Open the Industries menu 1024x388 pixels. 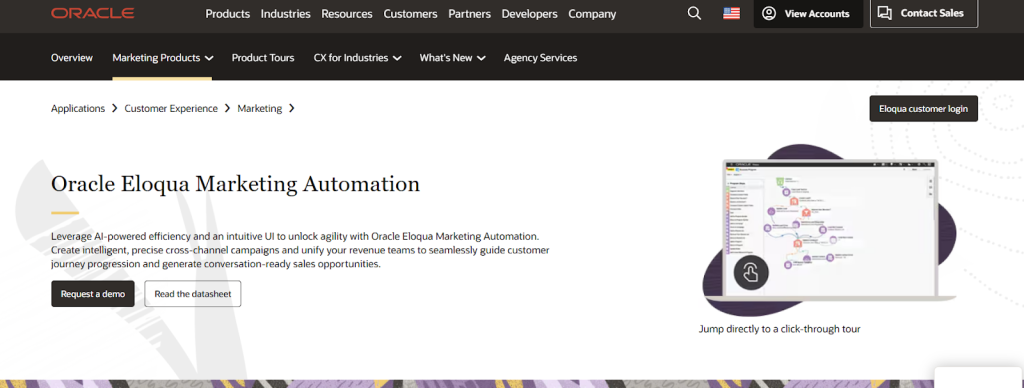tap(285, 14)
